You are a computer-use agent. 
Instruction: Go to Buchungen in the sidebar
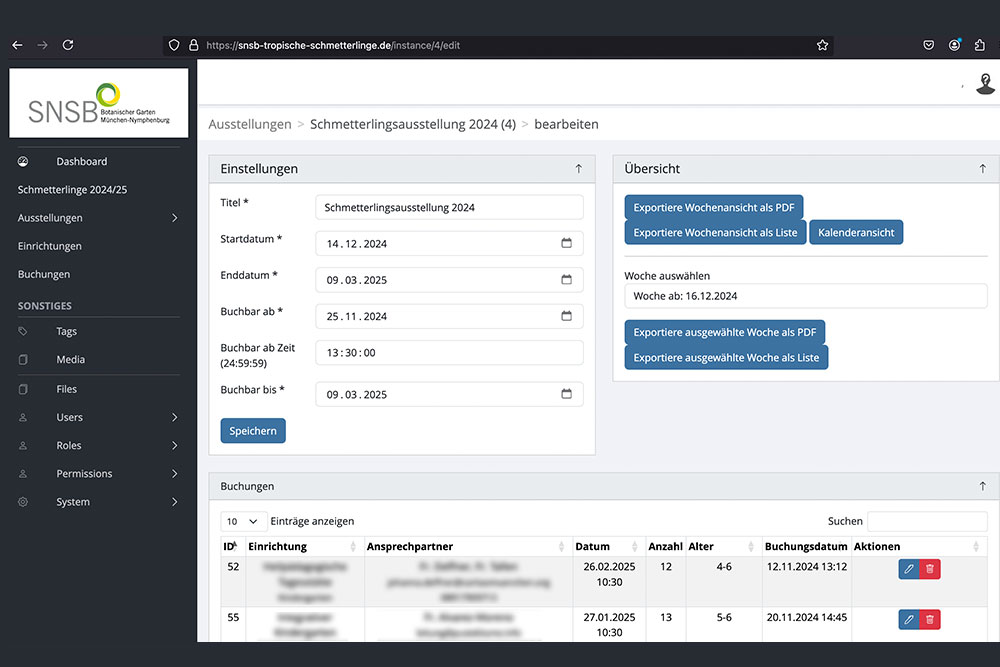44,274
